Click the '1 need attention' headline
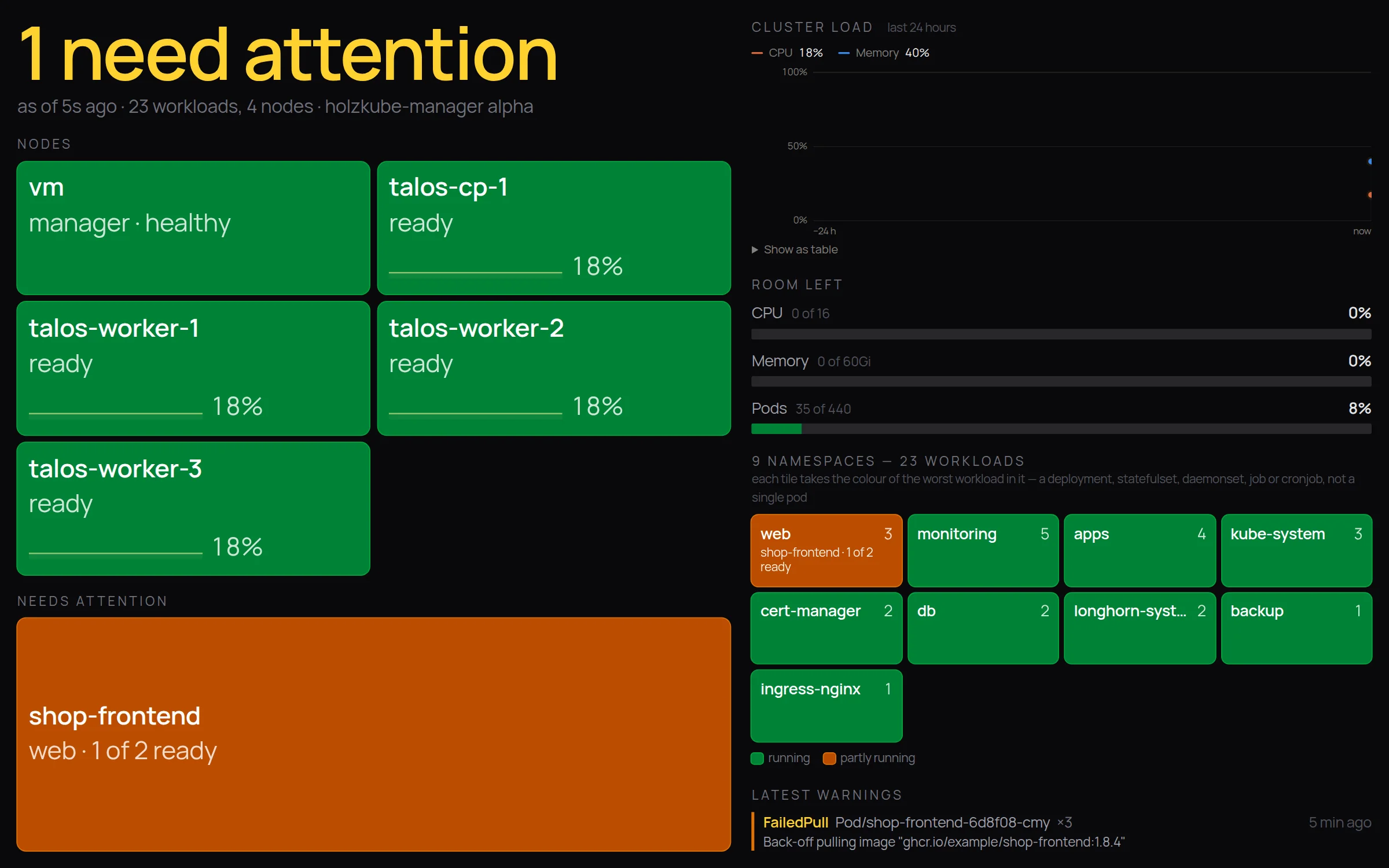The height and width of the screenshot is (868, 1389). [288, 55]
